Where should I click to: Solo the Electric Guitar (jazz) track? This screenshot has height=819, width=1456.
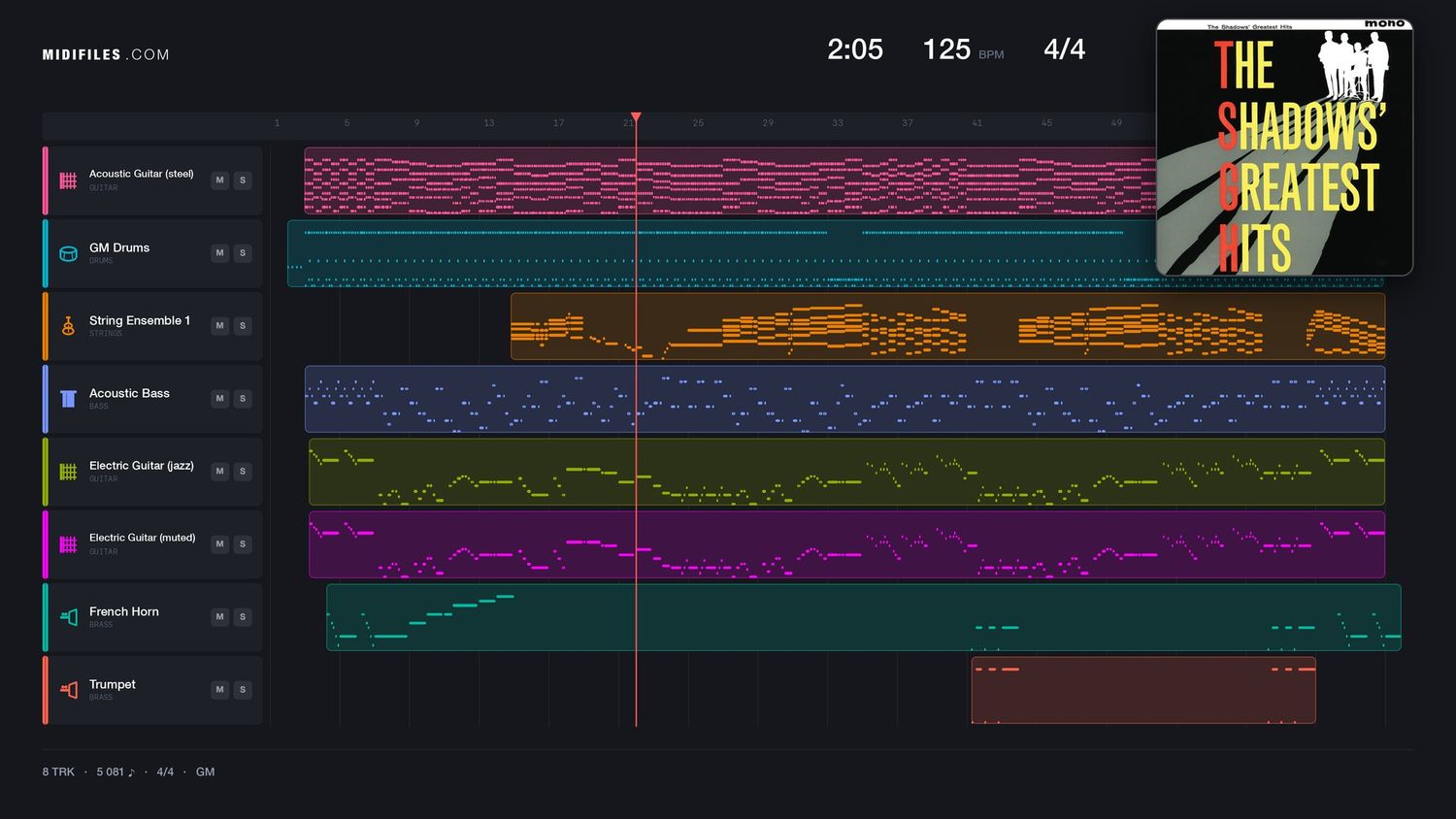[x=243, y=472]
